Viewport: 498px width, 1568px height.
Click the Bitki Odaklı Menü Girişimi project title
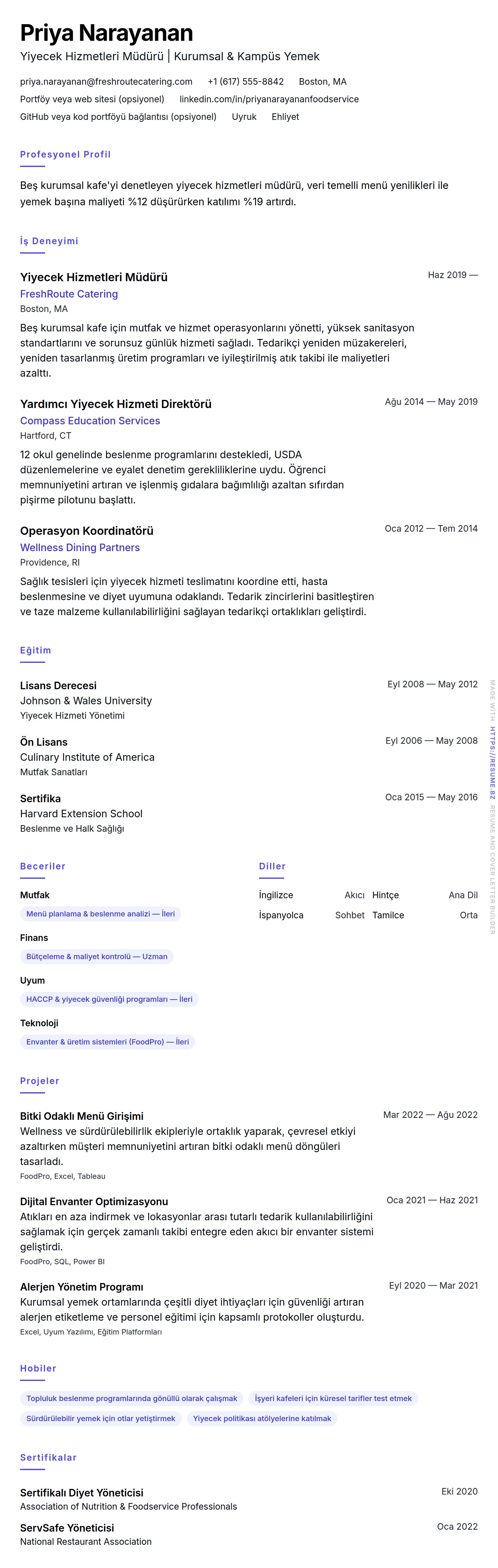click(x=82, y=1116)
